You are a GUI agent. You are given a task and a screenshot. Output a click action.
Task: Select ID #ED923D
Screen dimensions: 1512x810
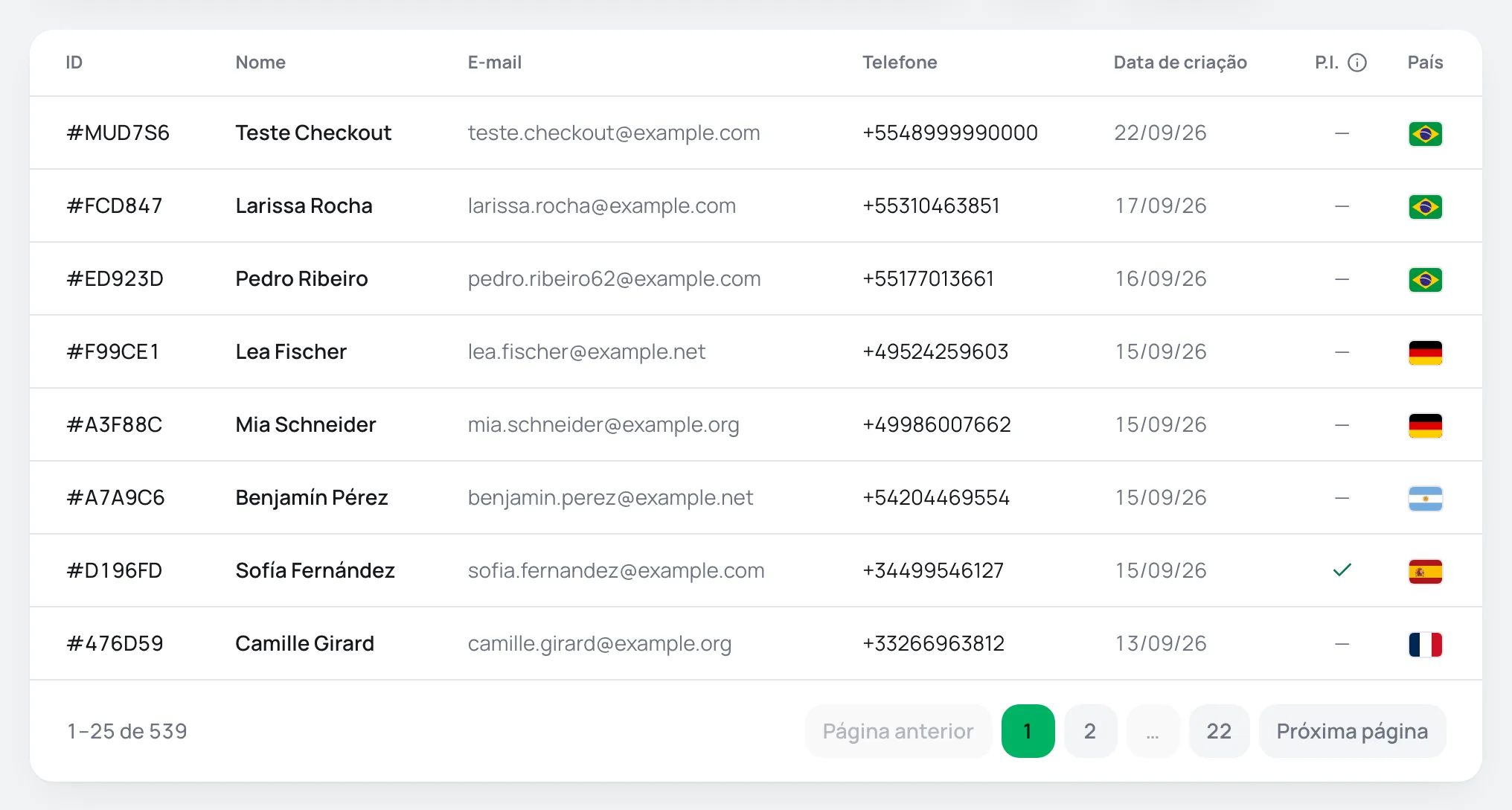[115, 278]
